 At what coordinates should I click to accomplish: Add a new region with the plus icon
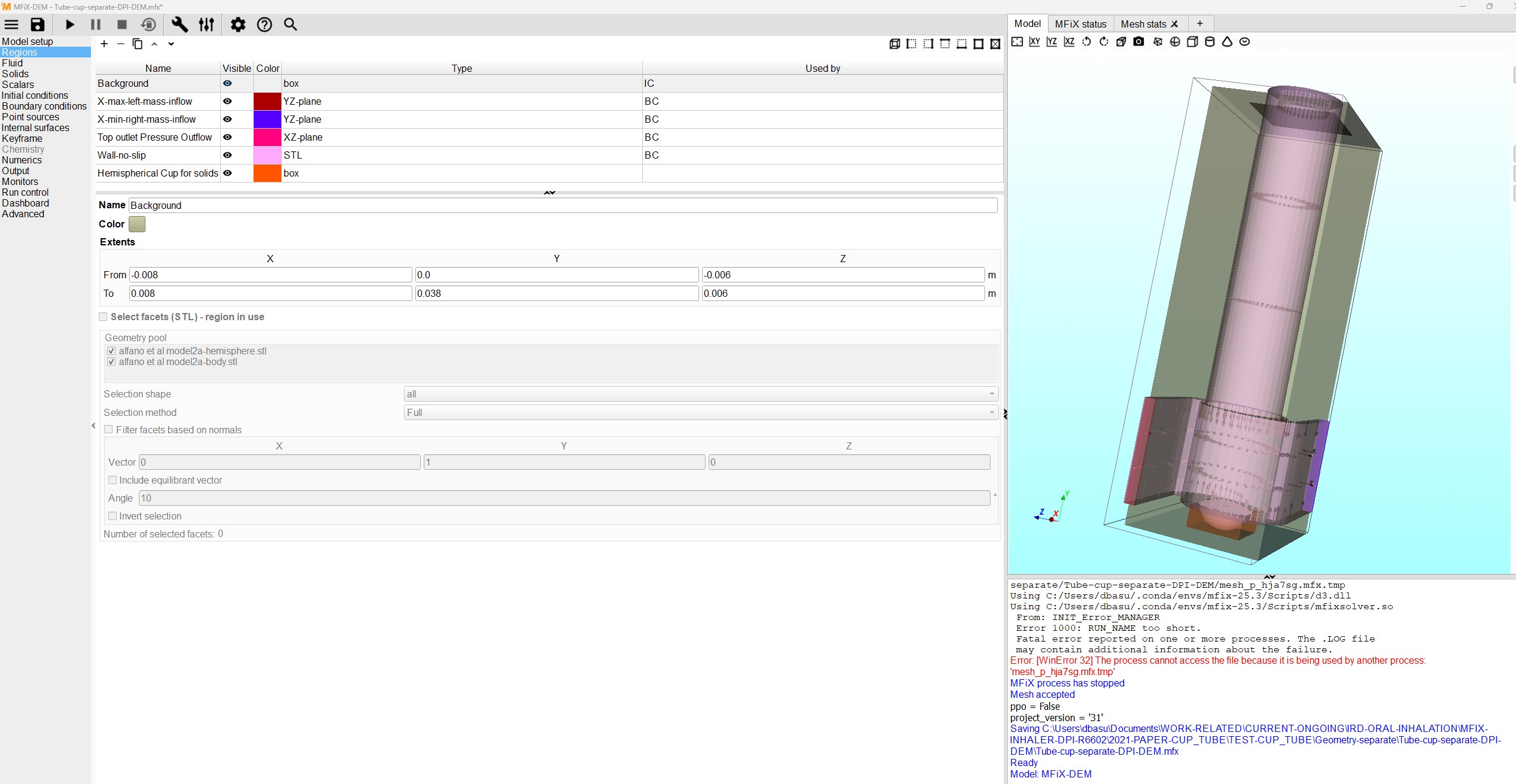point(104,44)
